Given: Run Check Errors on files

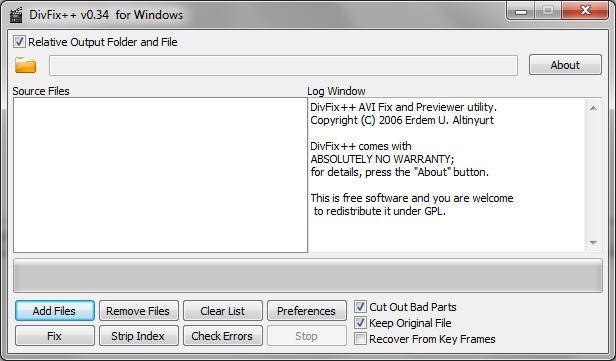Looking at the screenshot, I should pyautogui.click(x=223, y=336).
